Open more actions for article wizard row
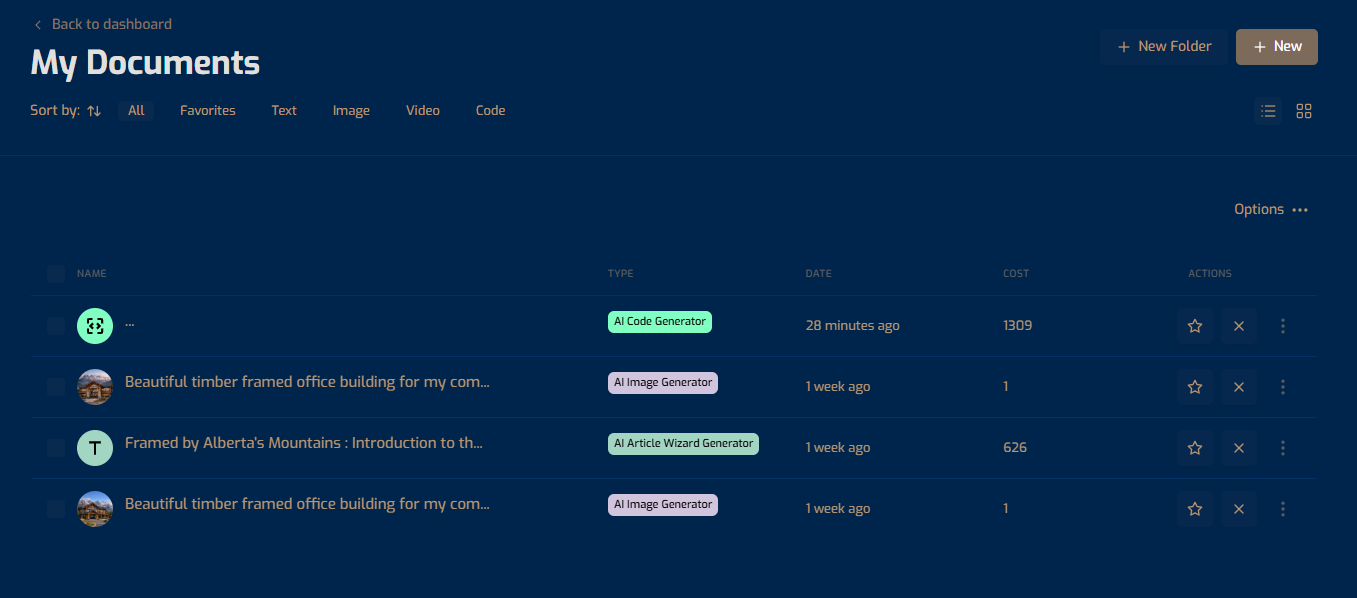Viewport: 1357px width, 598px height. coord(1283,448)
